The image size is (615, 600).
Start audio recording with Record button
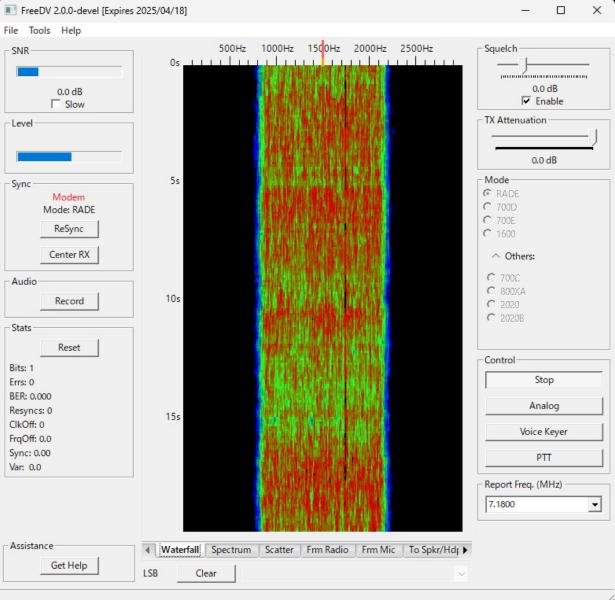[69, 301]
